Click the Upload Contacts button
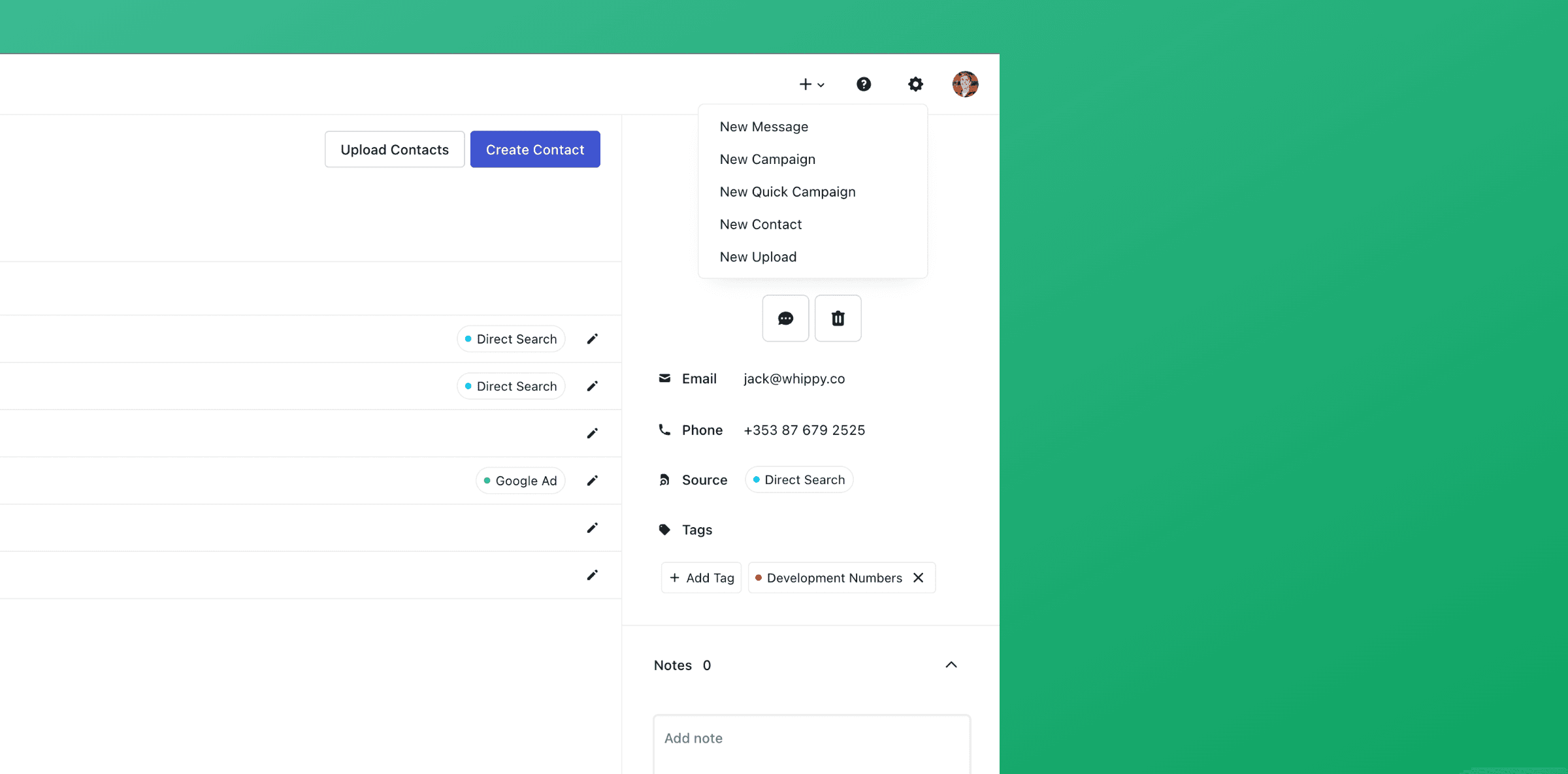 394,149
